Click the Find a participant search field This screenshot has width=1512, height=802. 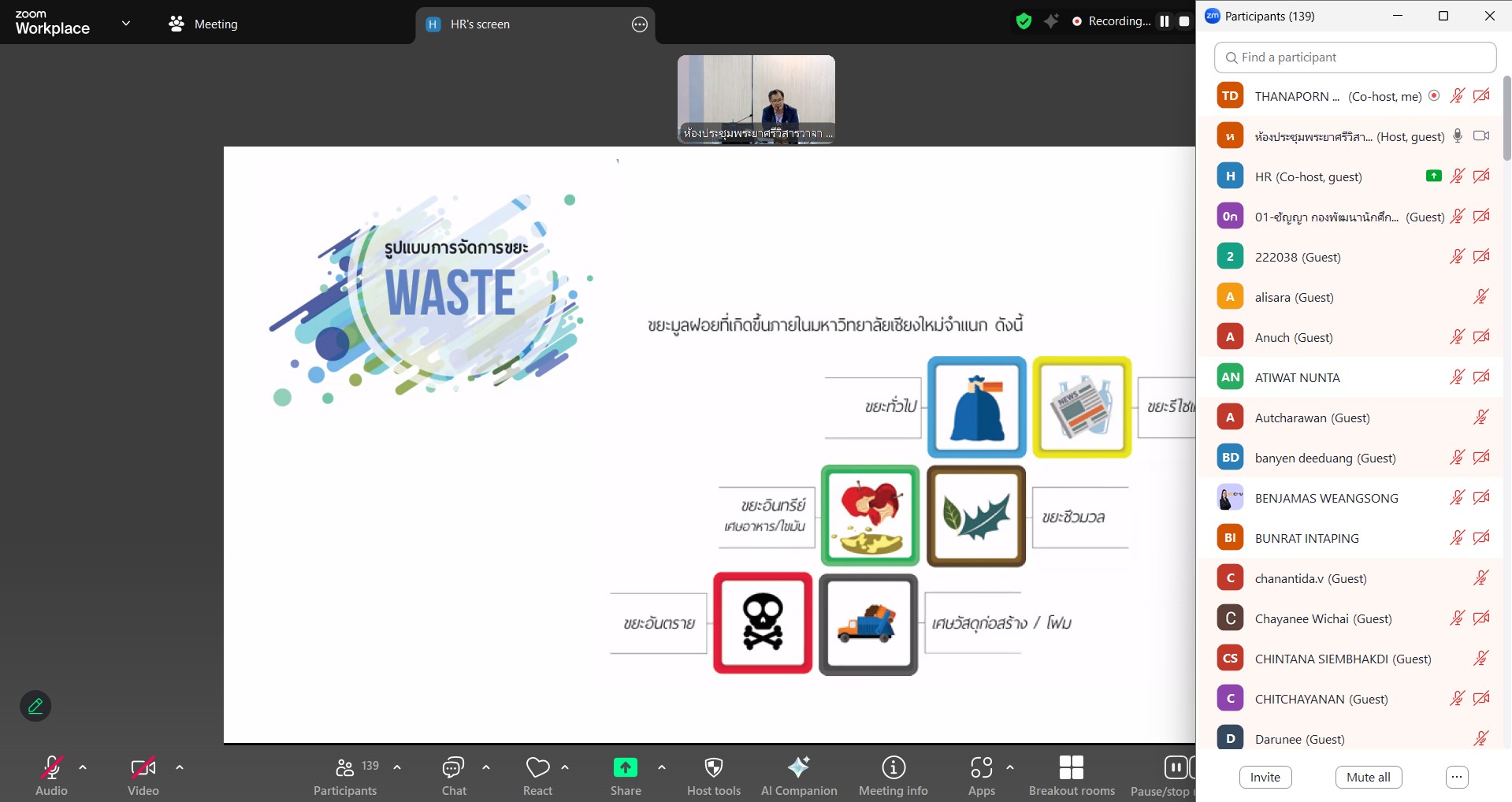(x=1355, y=58)
